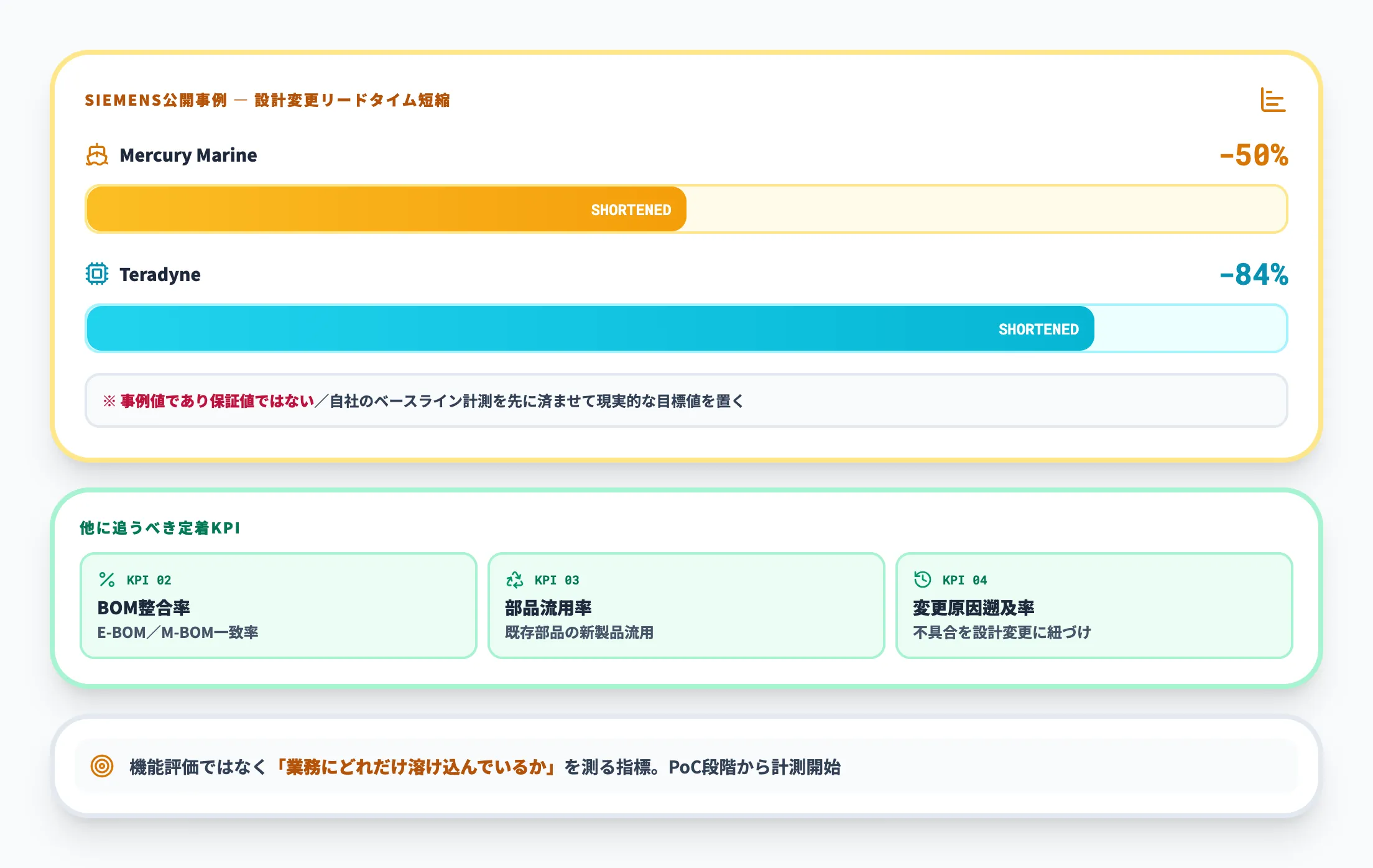Click the KPI 03 label

tap(557, 580)
